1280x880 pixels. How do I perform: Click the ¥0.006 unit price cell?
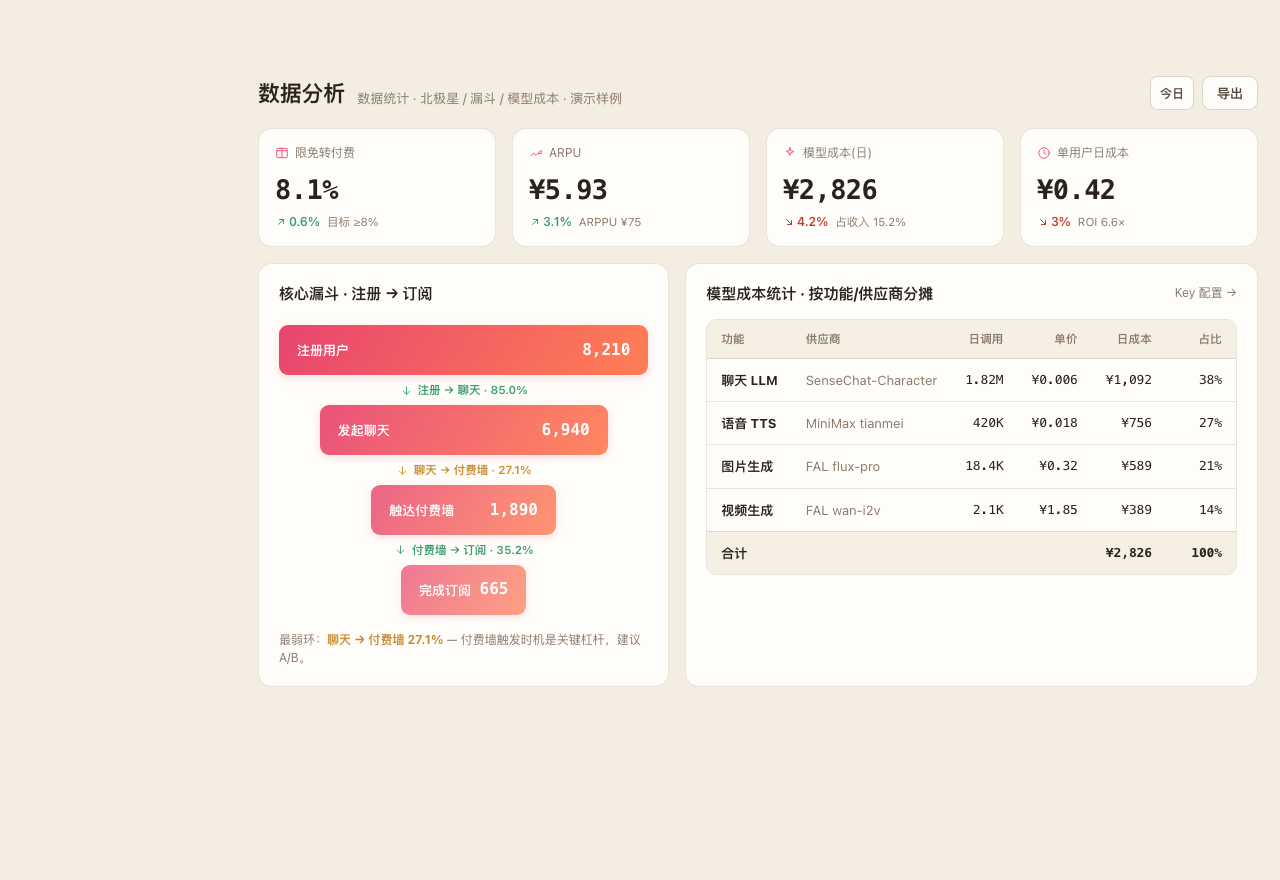coord(1055,380)
